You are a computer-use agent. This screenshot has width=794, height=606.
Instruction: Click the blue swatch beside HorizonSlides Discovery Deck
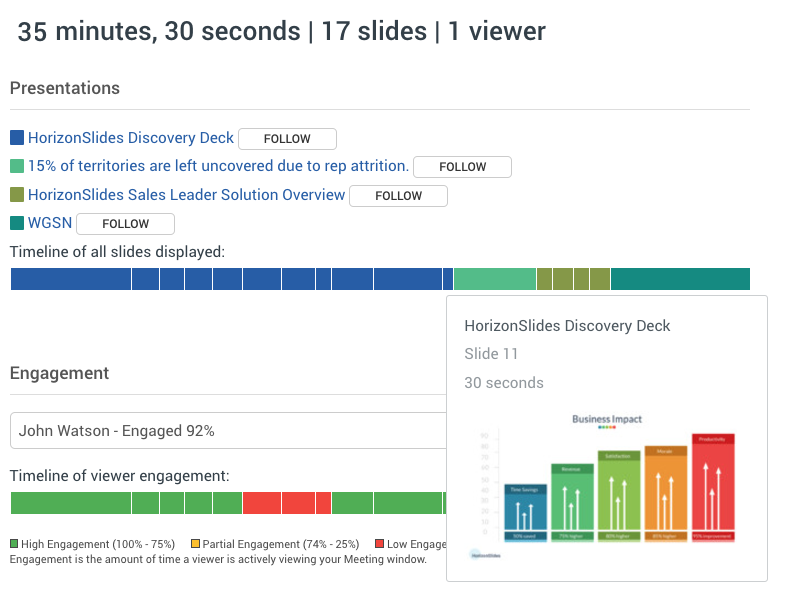tap(17, 138)
